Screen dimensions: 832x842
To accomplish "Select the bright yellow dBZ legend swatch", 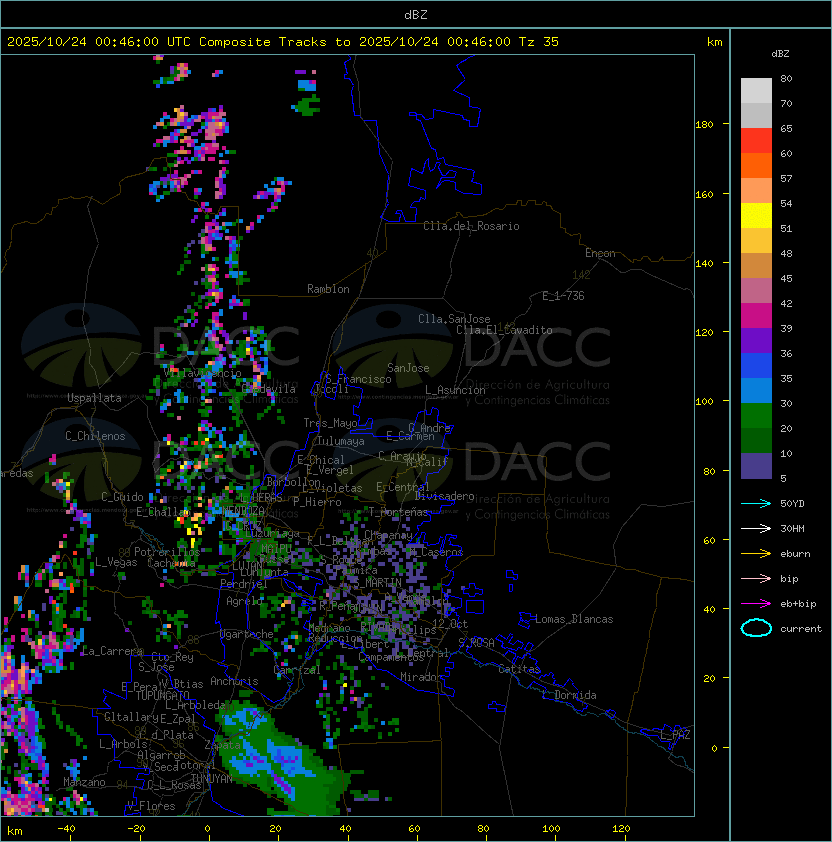I will point(756,216).
